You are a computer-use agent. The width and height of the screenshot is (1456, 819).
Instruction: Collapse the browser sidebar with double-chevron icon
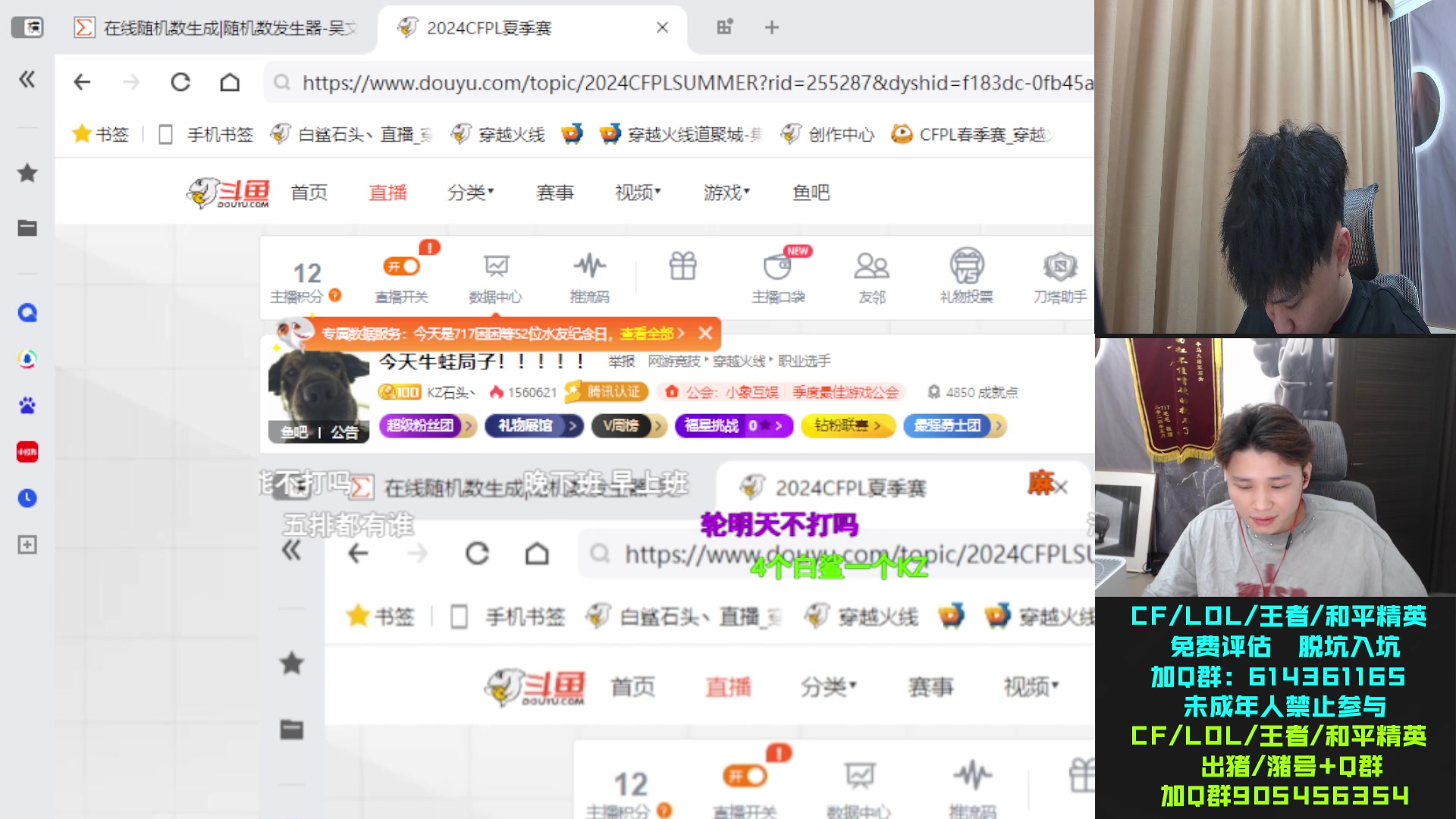pyautogui.click(x=27, y=80)
